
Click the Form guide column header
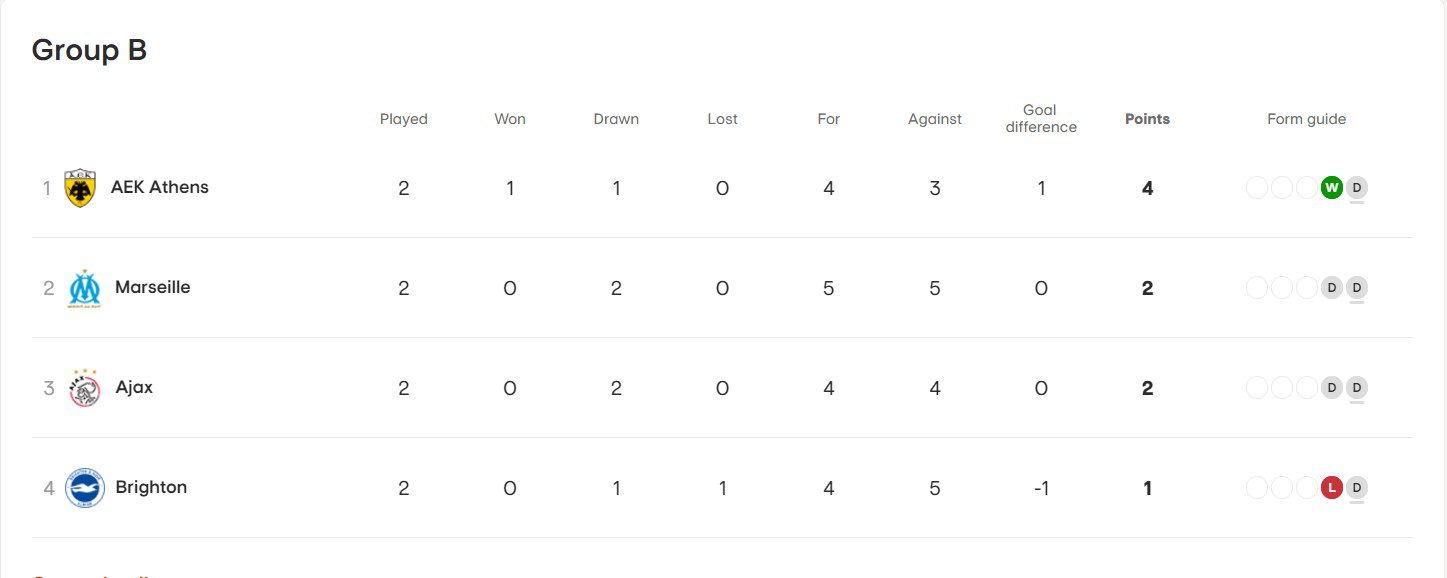[x=1306, y=119]
